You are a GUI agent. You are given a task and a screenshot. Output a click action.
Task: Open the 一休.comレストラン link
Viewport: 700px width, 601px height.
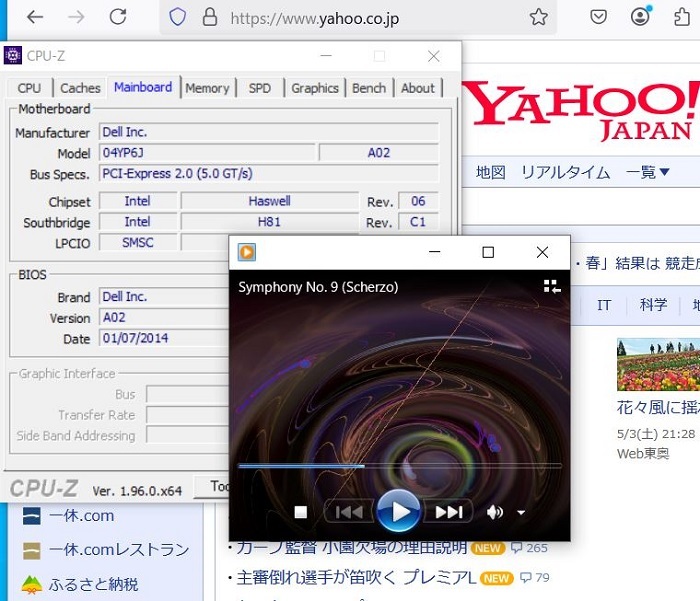click(119, 550)
